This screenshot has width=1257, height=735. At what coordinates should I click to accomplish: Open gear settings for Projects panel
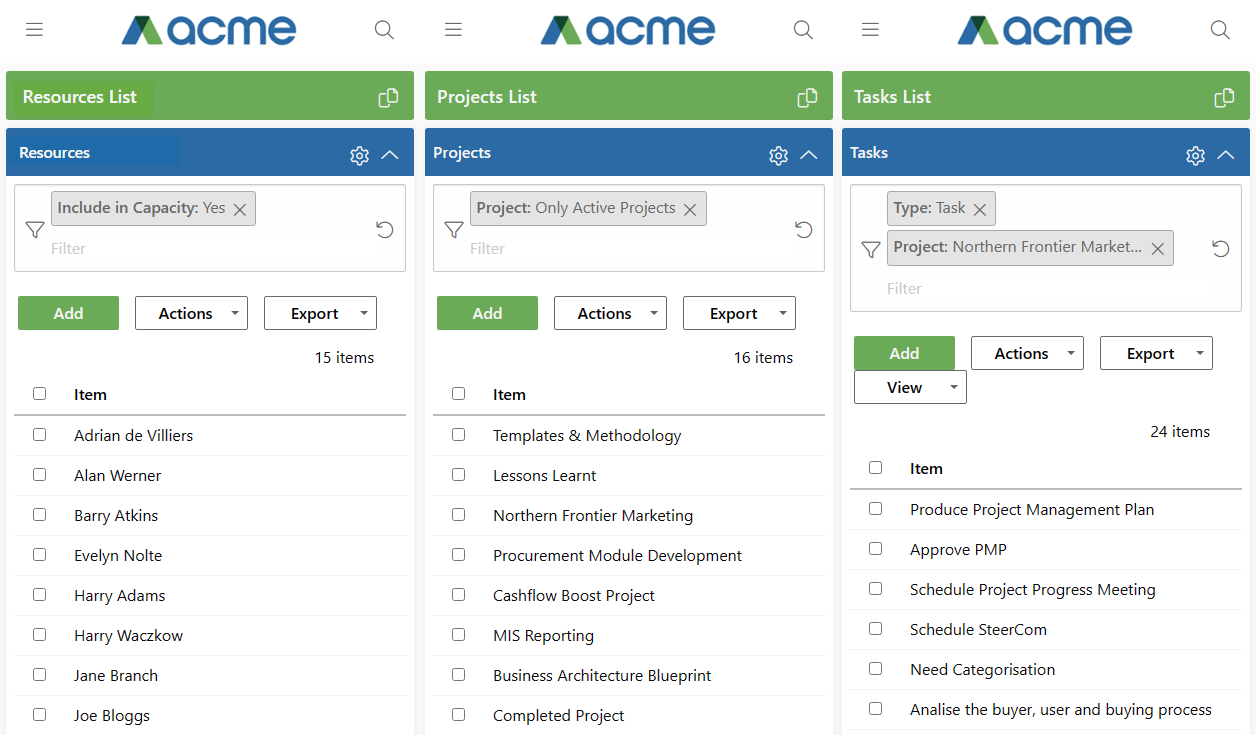[778, 155]
